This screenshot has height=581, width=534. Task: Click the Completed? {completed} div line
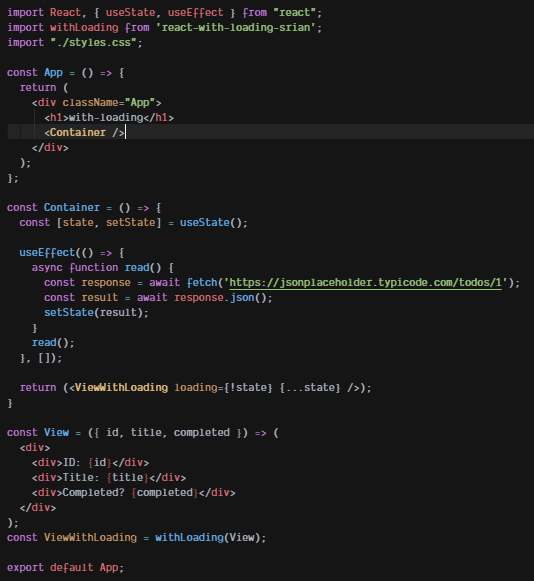tap(133, 492)
